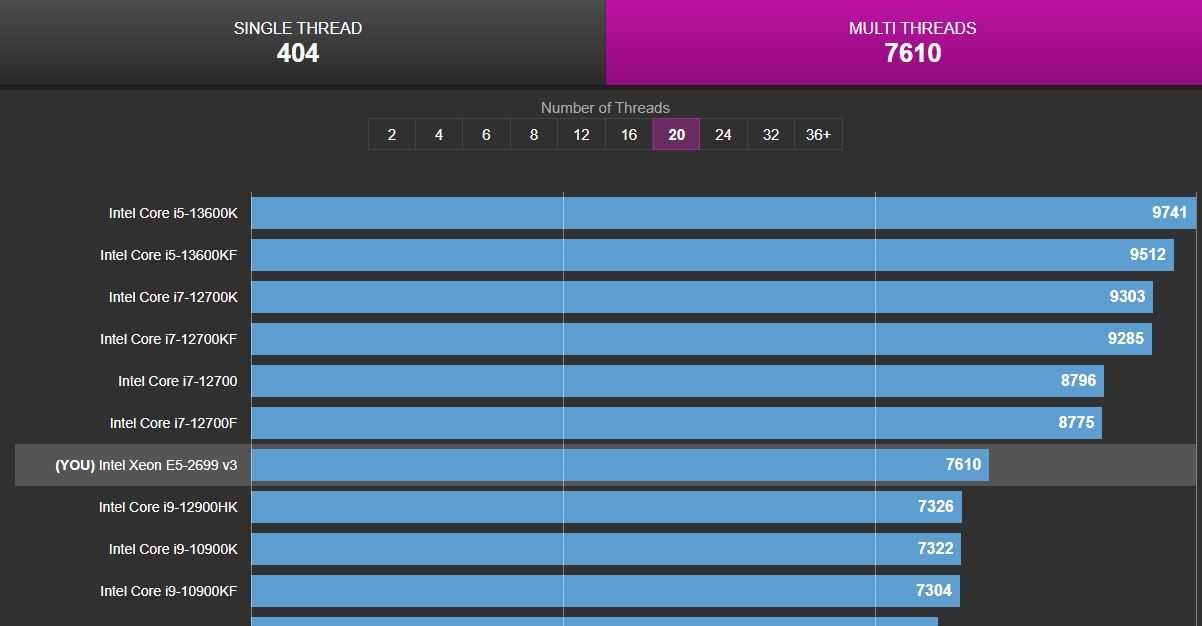1202x626 pixels.
Task: Click the Intel Core i7-12700 label
Action: tap(177, 381)
